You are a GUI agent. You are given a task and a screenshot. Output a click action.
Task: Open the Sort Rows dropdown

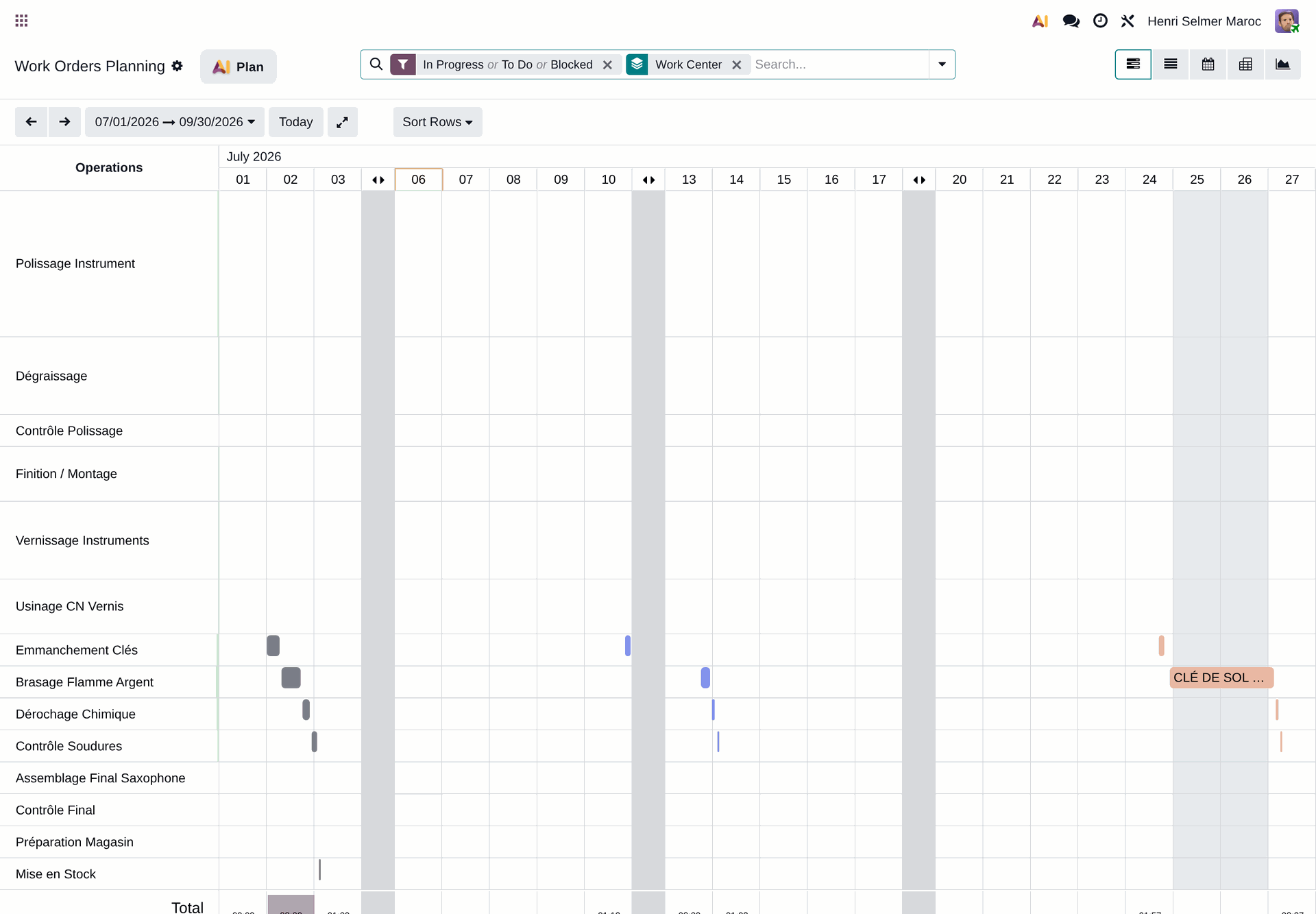[437, 122]
